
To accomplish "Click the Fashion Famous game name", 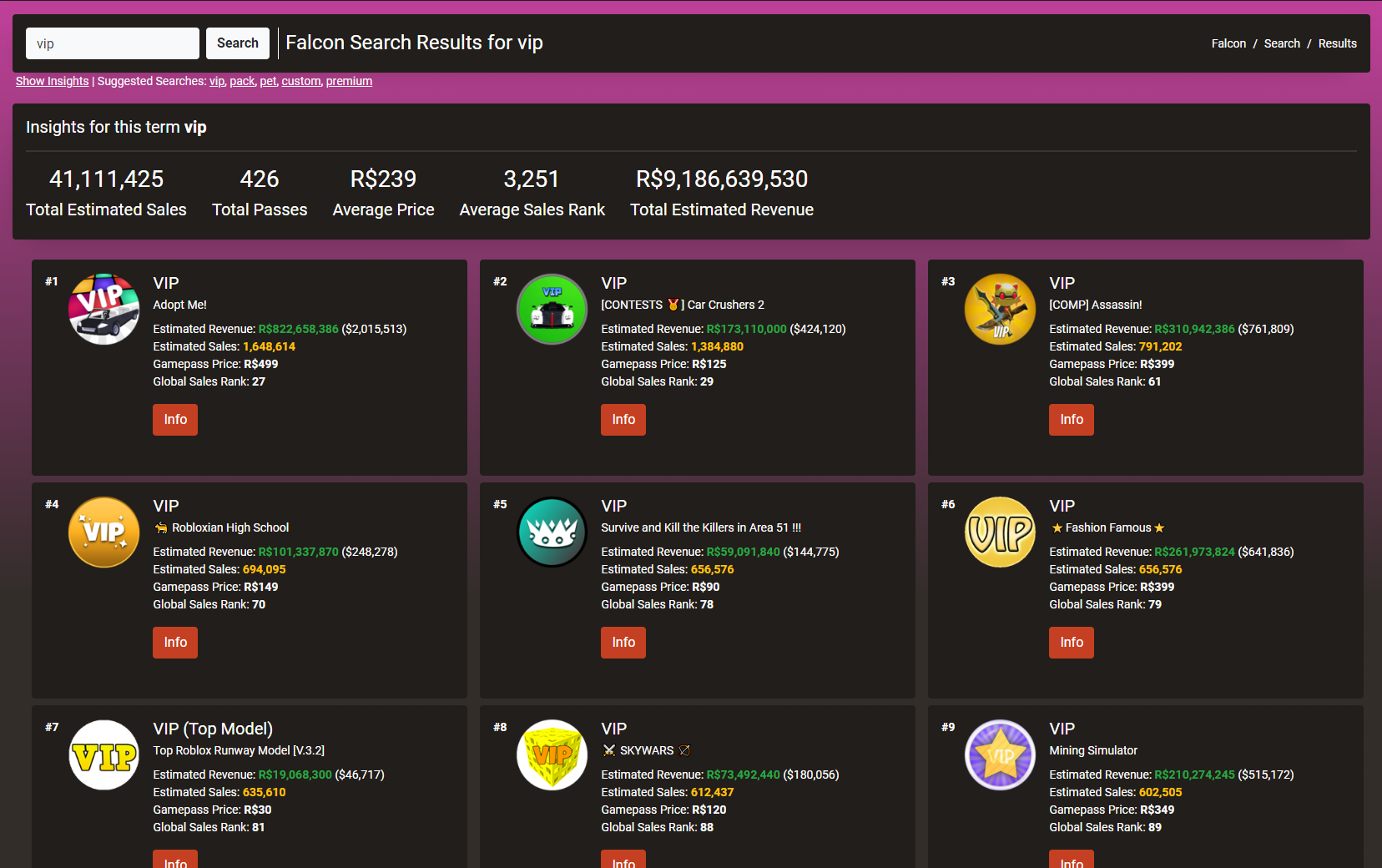I will click(1107, 527).
